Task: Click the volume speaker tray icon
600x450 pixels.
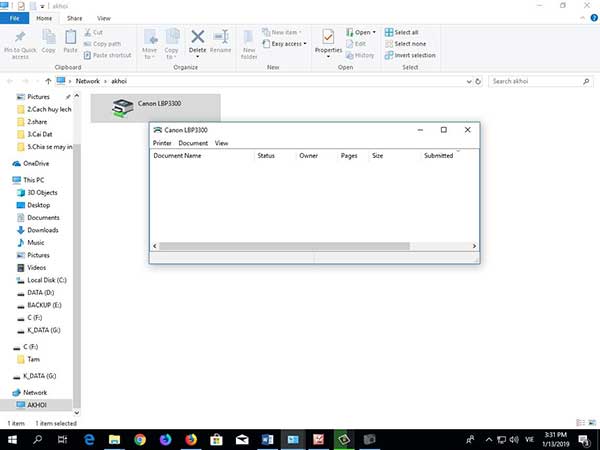Action: 514,440
